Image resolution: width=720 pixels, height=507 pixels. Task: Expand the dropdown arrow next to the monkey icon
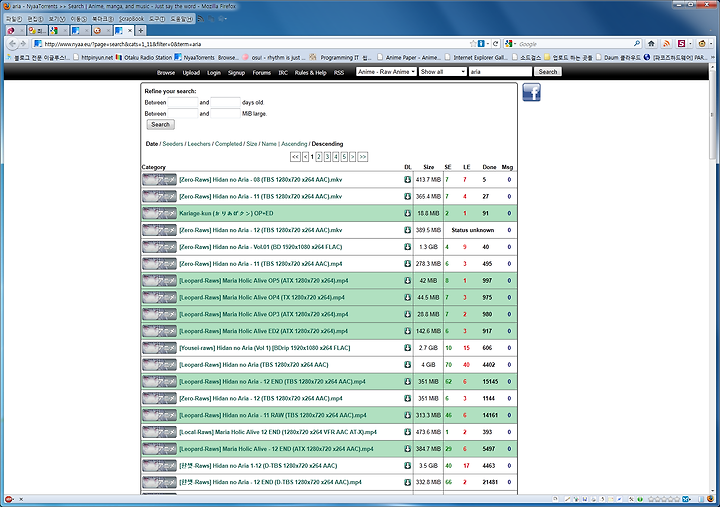point(710,44)
